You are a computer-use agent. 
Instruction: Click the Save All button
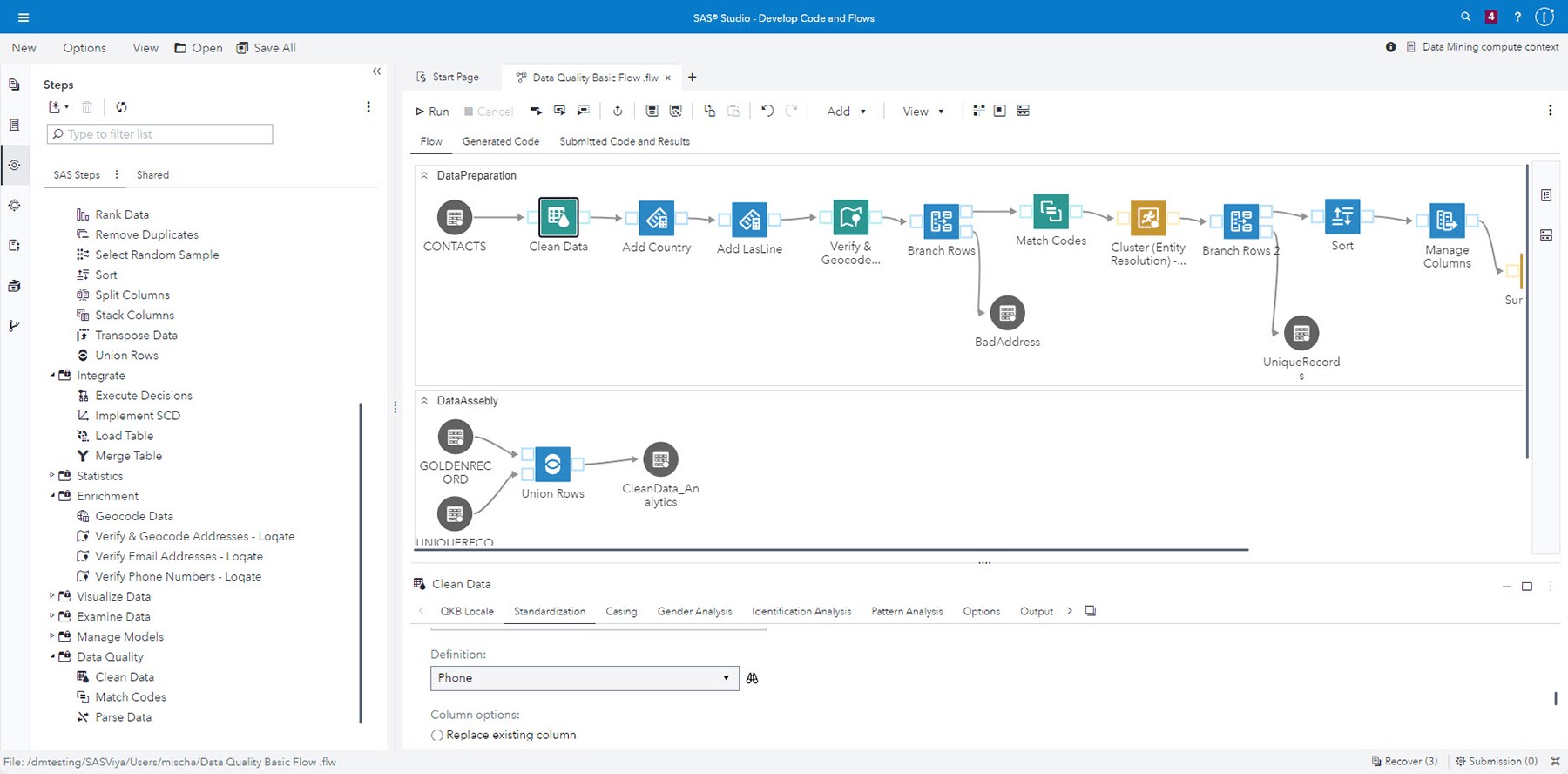coord(267,48)
